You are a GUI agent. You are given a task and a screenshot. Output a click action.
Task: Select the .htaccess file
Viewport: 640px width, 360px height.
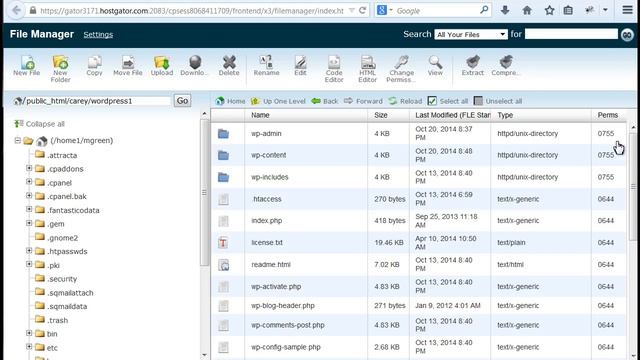point(418,199)
